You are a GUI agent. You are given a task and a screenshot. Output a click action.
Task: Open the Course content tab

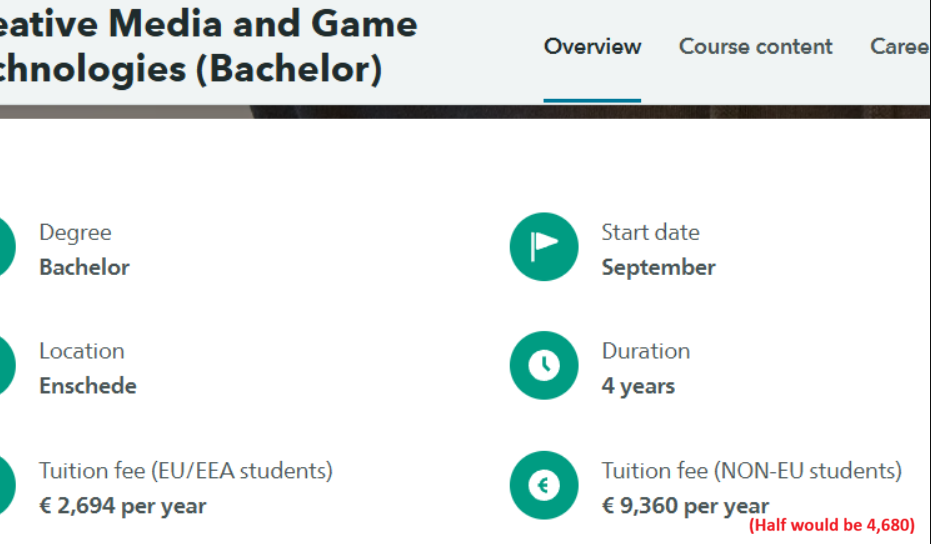pos(755,47)
